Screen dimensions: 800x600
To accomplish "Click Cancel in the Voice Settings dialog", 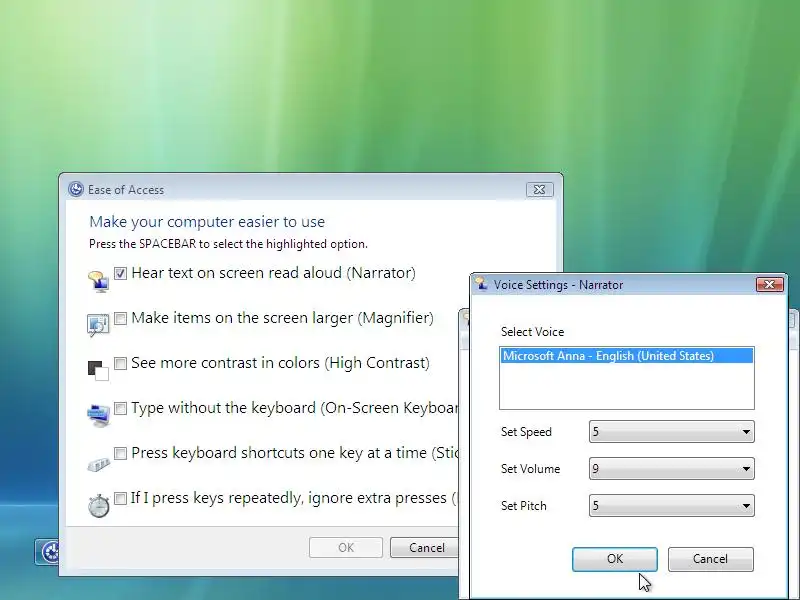I will click(x=710, y=559).
